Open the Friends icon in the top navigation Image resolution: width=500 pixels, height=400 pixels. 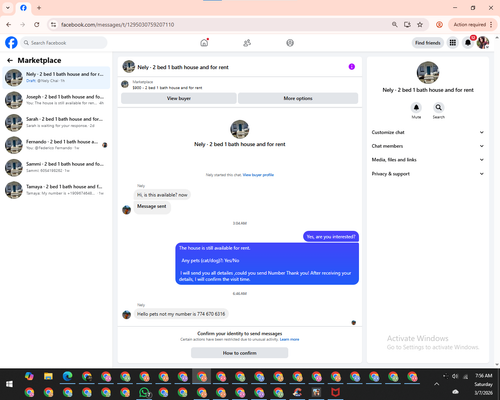[247, 43]
